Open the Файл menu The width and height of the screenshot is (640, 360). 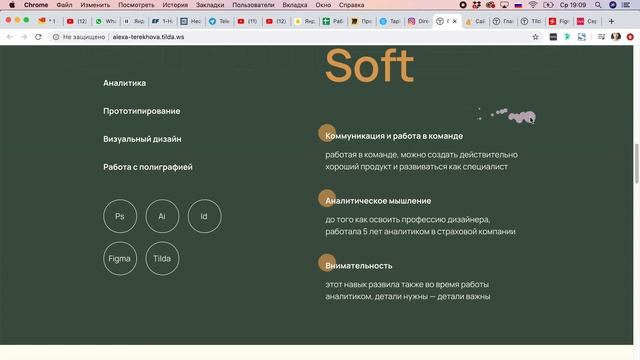(64, 5)
